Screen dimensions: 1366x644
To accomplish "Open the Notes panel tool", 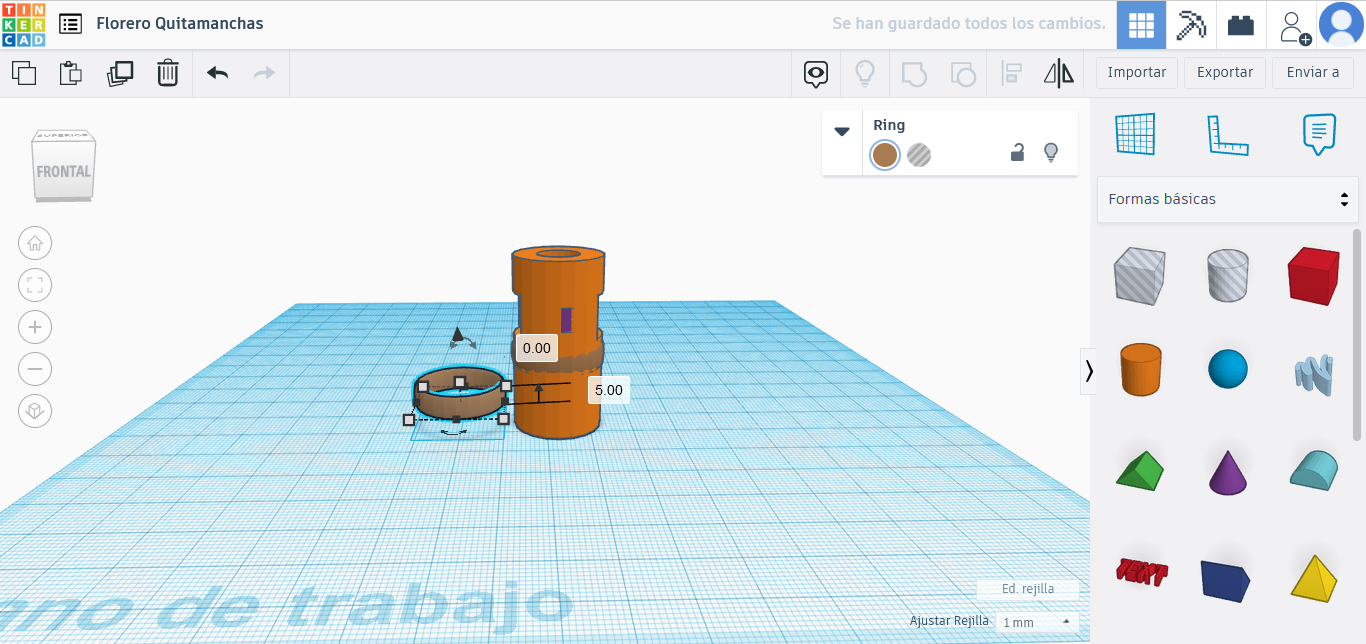I will 1319,134.
